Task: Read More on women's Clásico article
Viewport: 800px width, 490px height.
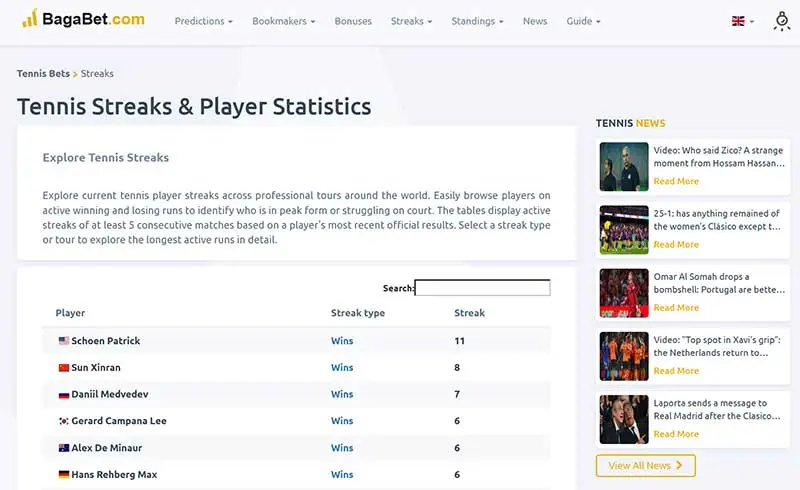Action: [676, 244]
